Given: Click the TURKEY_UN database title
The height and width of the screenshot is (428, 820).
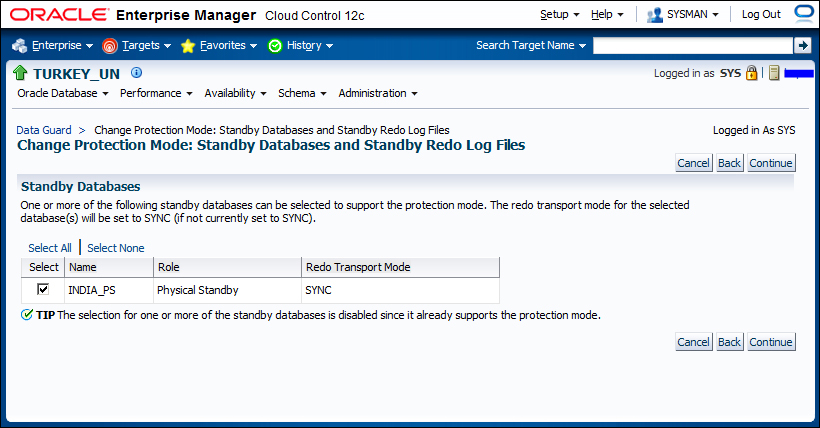Looking at the screenshot, I should pyautogui.click(x=76, y=74).
